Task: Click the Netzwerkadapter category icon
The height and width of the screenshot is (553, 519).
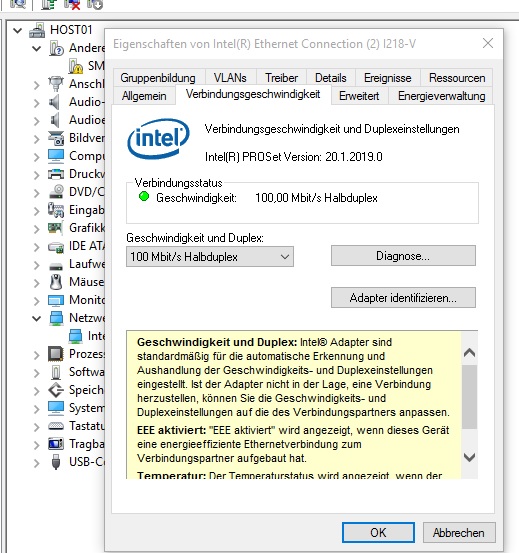Action: coord(56,318)
